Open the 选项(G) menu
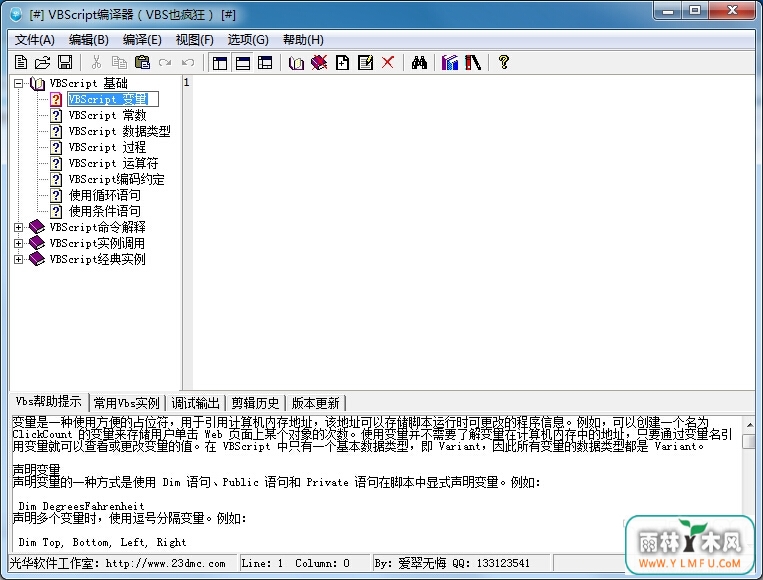 pyautogui.click(x=248, y=40)
